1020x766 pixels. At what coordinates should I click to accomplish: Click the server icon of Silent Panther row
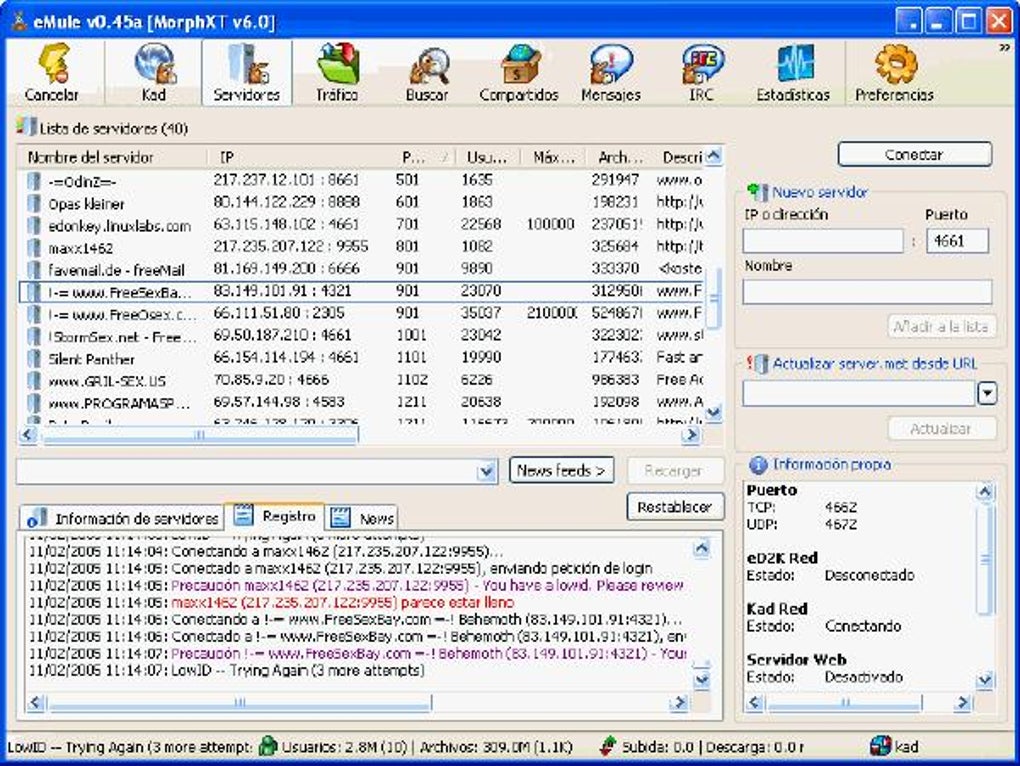[x=34, y=358]
